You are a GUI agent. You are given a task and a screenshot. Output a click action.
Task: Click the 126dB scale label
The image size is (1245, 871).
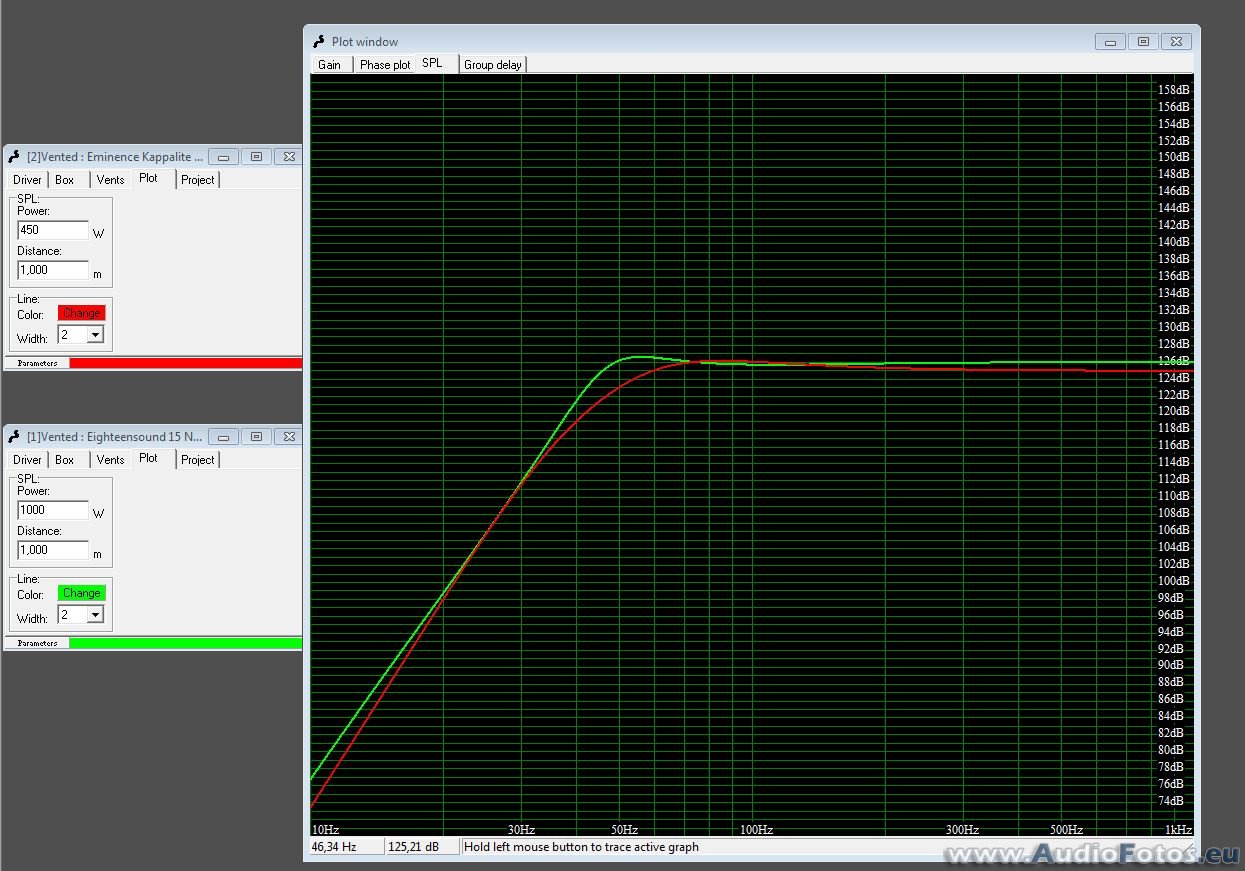[1174, 361]
